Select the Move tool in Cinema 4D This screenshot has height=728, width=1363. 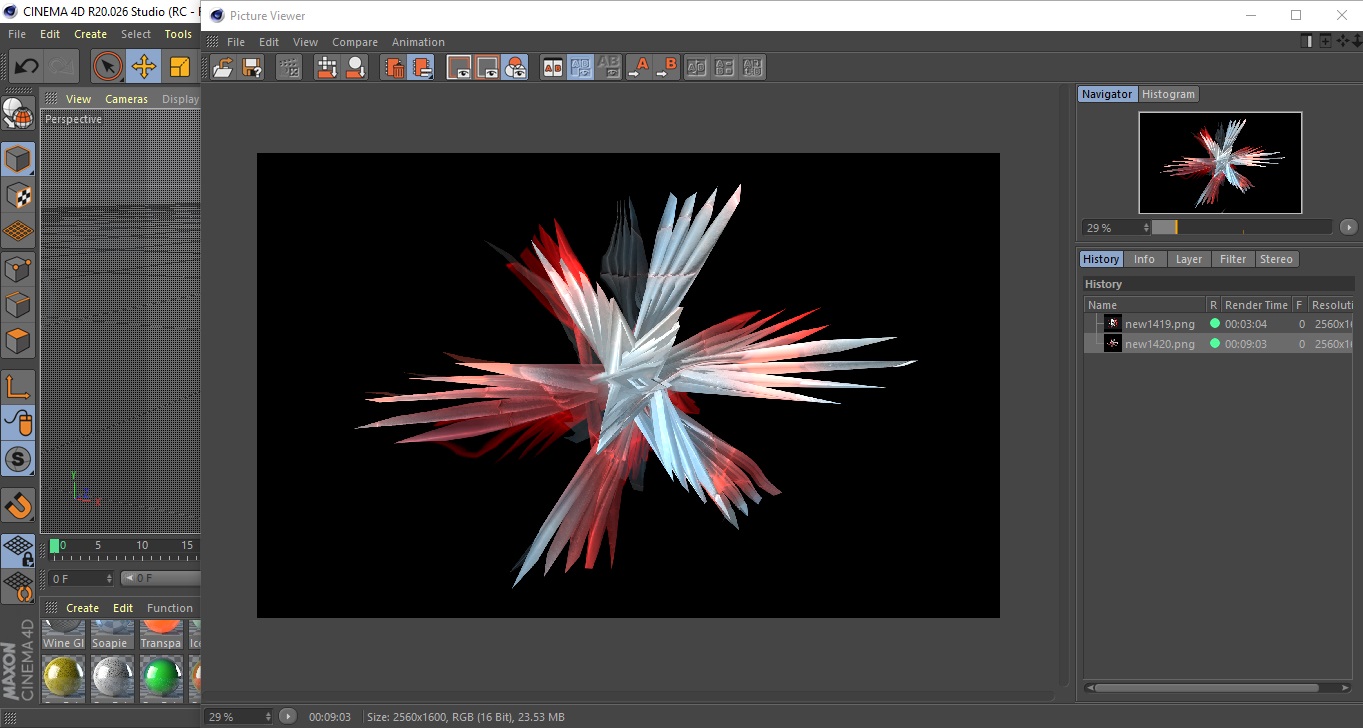click(x=144, y=67)
